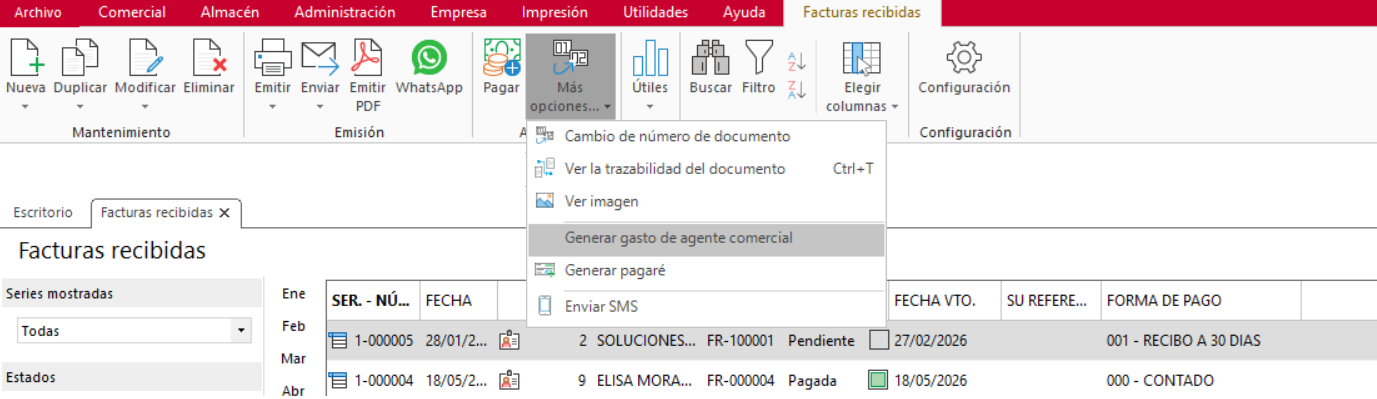
Task: Click document icon of row 1-000004
Action: pos(338,380)
